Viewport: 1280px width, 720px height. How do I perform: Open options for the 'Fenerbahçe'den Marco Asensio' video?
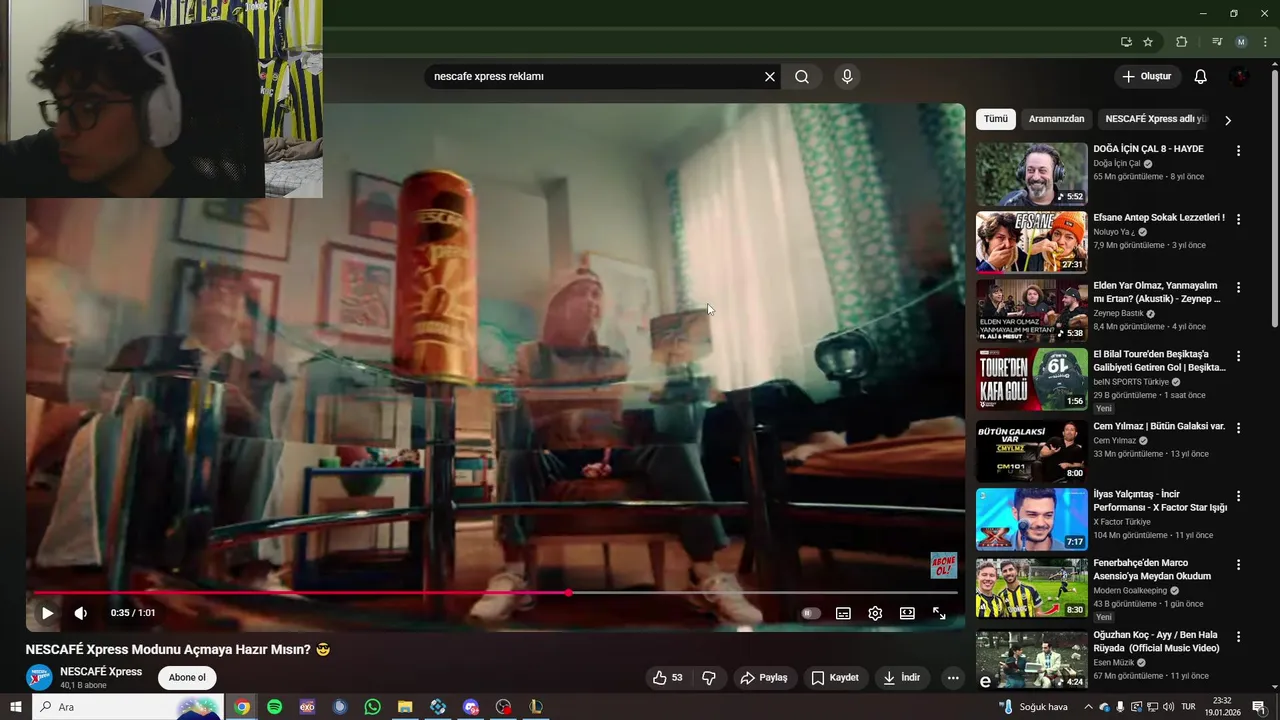click(x=1238, y=565)
